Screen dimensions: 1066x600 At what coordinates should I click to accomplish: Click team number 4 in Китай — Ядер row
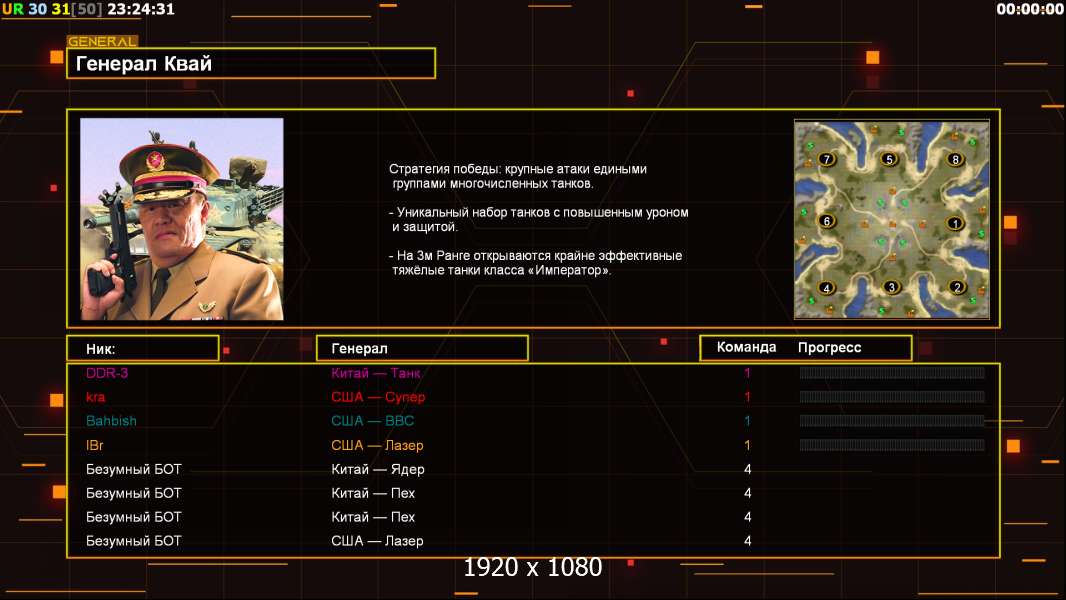[748, 469]
